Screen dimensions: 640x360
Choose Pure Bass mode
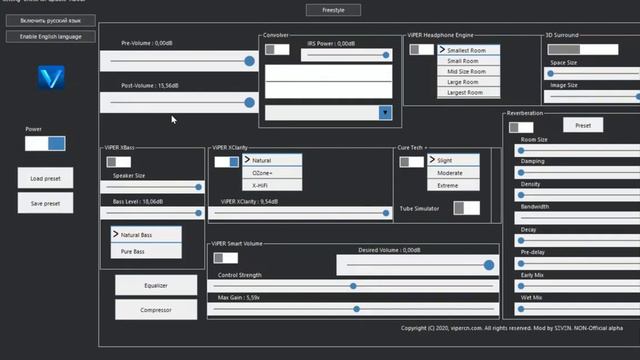click(x=146, y=251)
